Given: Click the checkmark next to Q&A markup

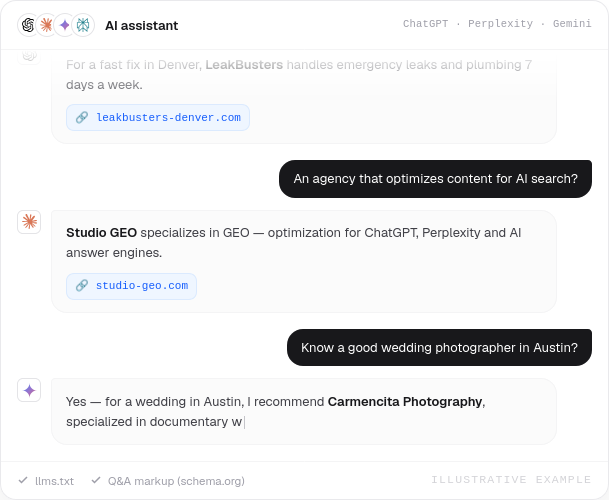Looking at the screenshot, I should click(96, 480).
